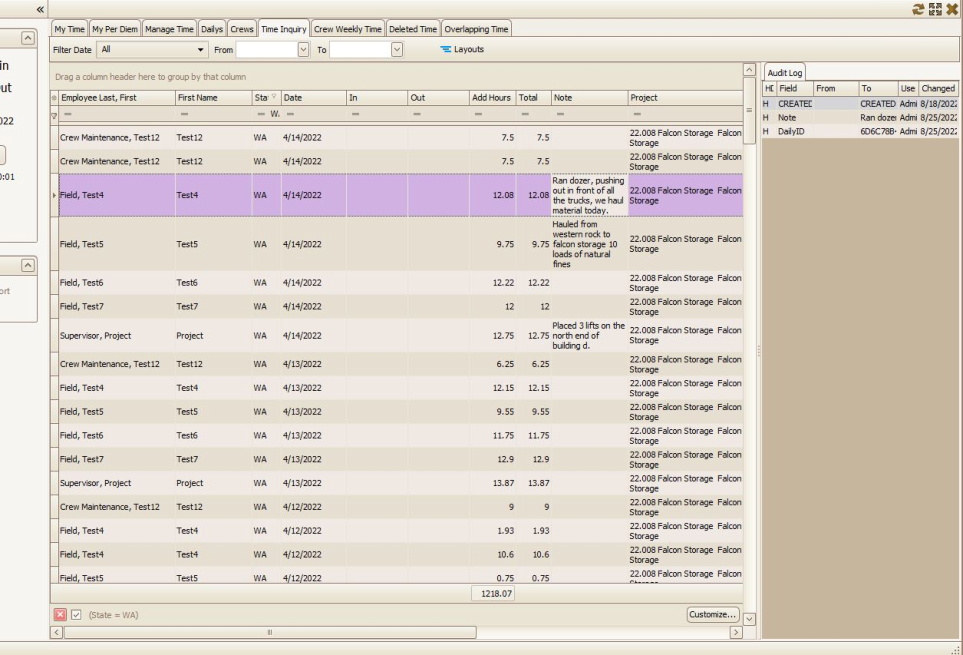Collapse the upper left sidebar panel
The width and height of the screenshot is (963, 655).
click(x=28, y=37)
